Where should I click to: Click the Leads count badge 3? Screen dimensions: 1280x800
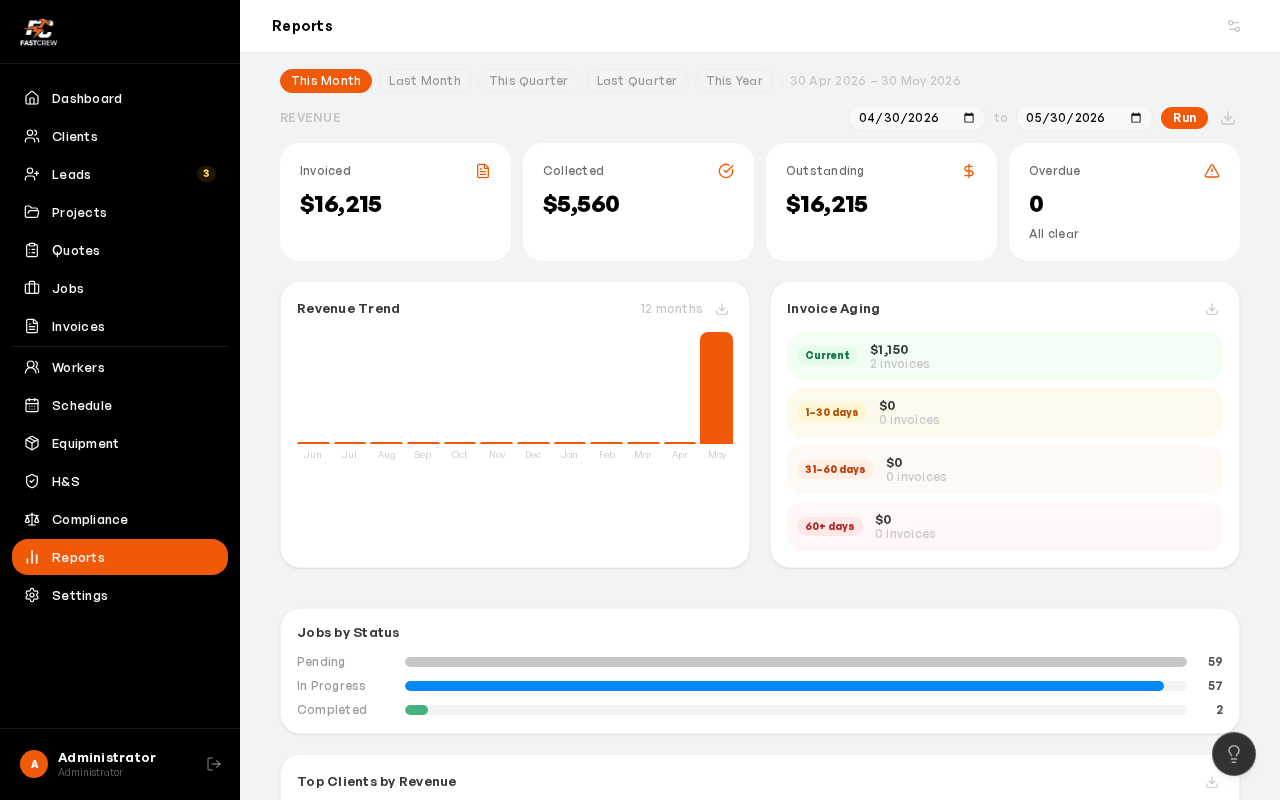click(x=206, y=174)
